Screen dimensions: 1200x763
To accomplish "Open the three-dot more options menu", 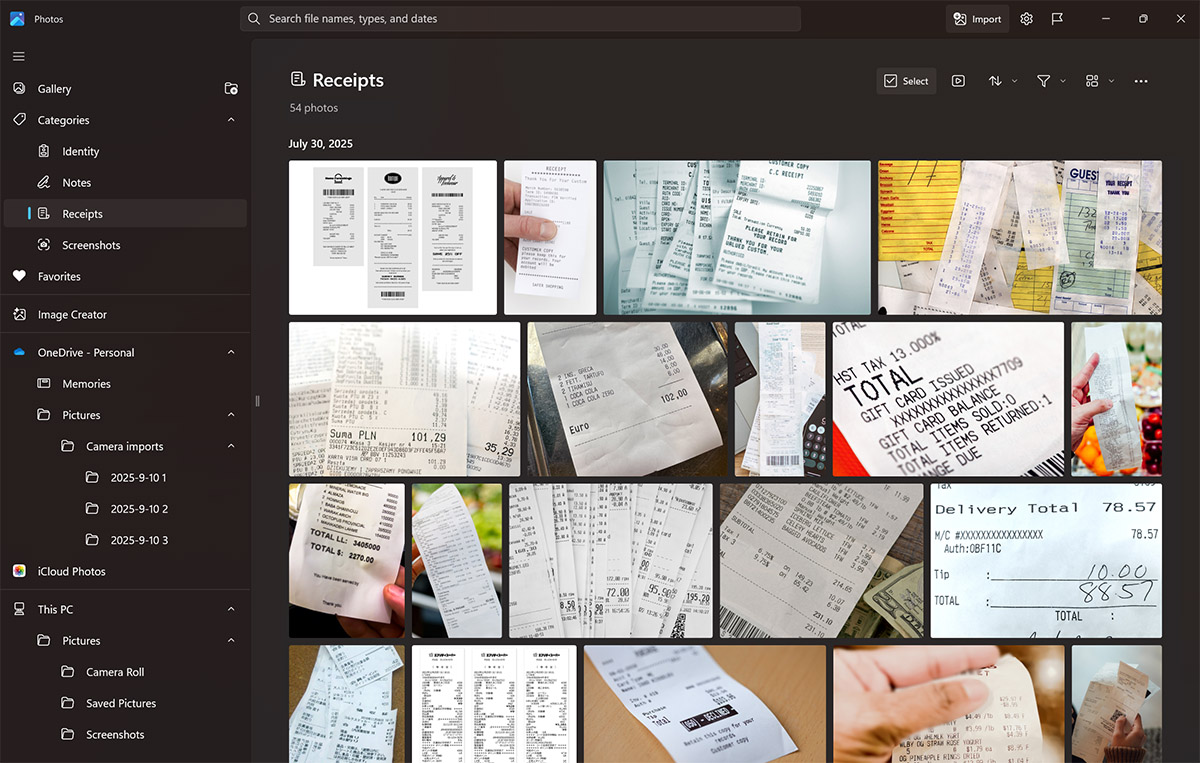I will pyautogui.click(x=1141, y=81).
